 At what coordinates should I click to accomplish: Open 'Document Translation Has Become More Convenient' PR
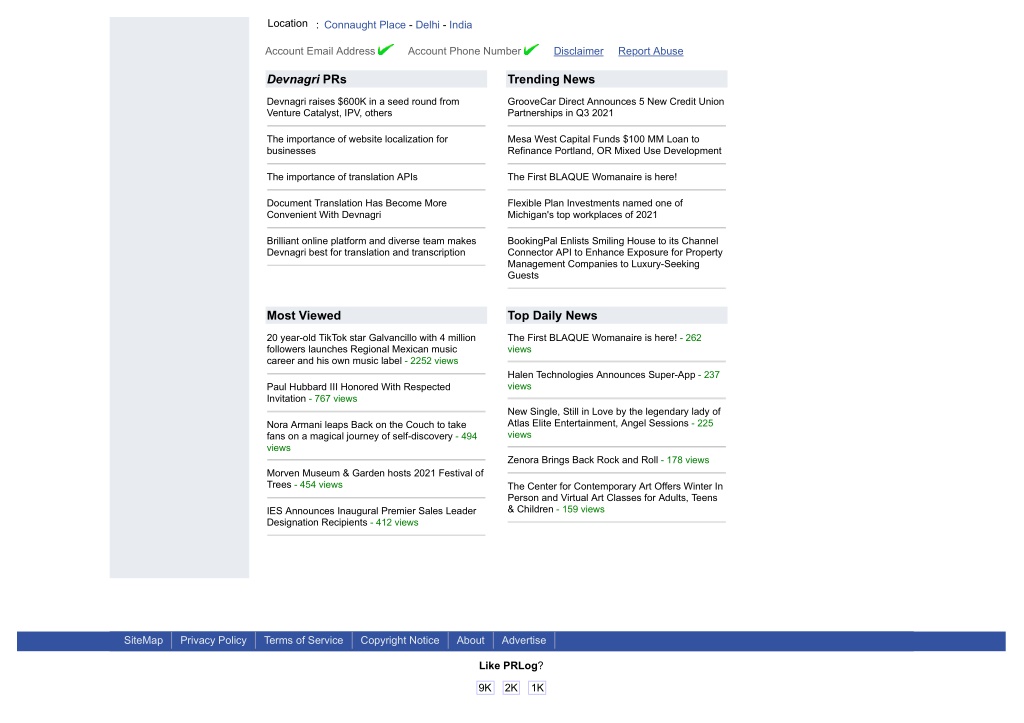click(357, 209)
